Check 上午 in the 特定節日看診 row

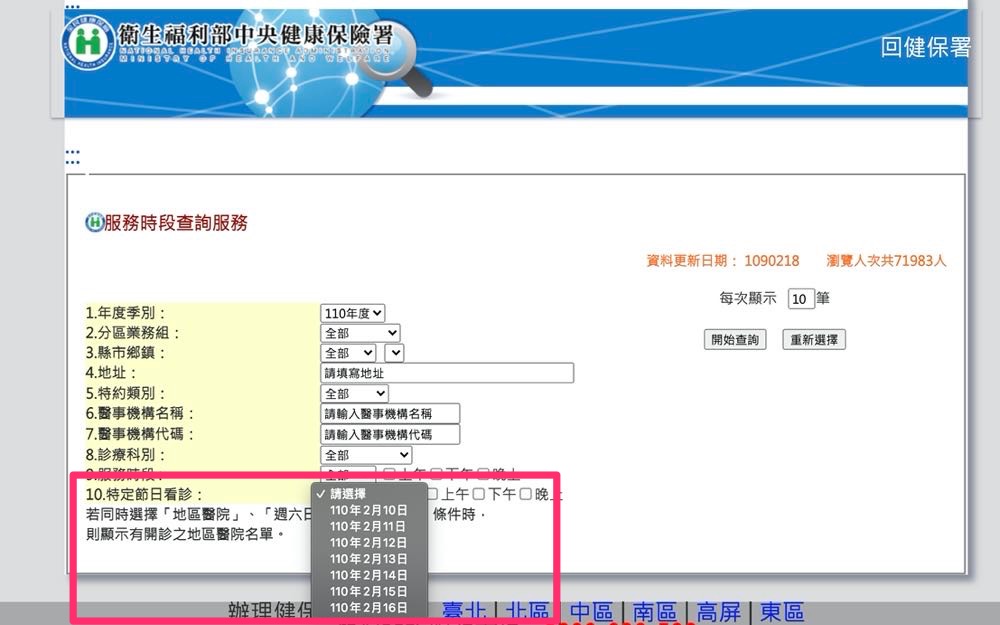coord(433,494)
